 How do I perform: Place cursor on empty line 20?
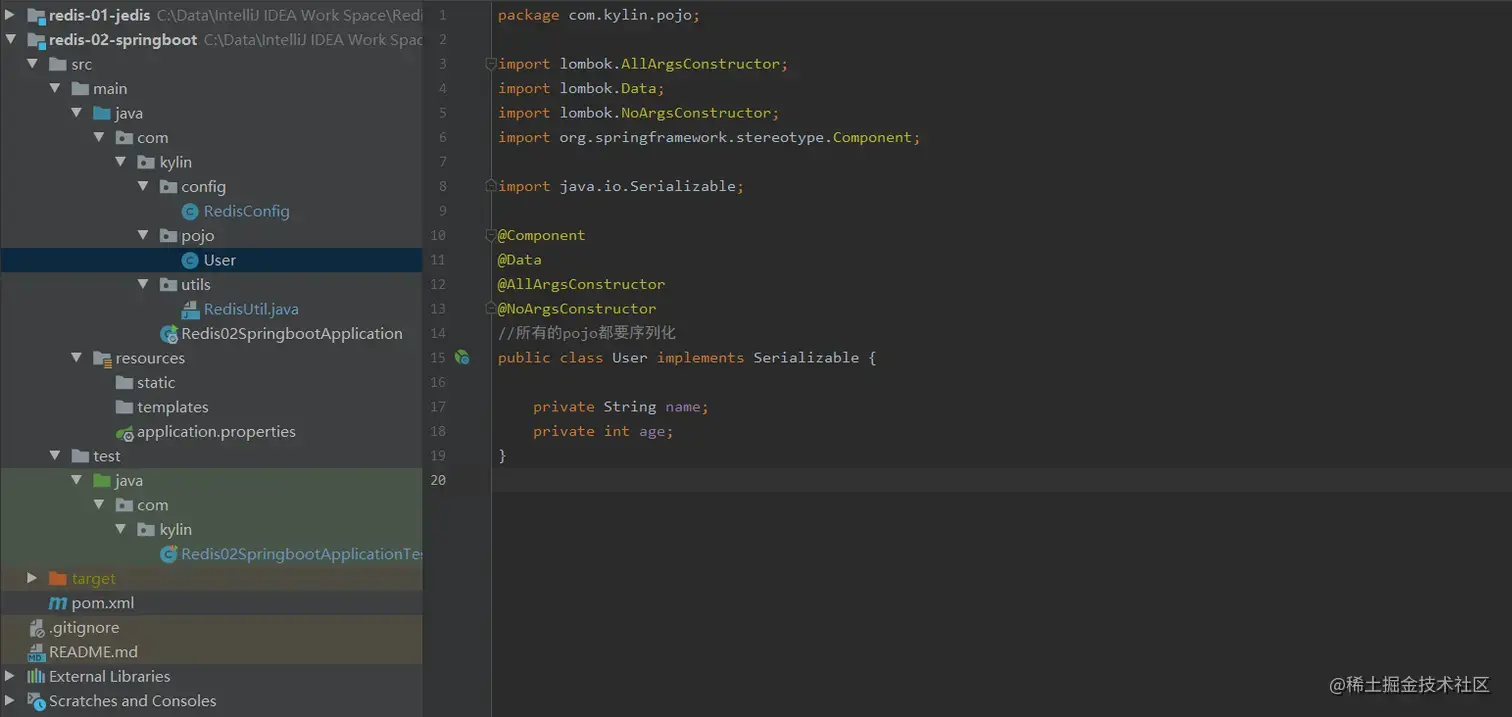[x=1001, y=480]
